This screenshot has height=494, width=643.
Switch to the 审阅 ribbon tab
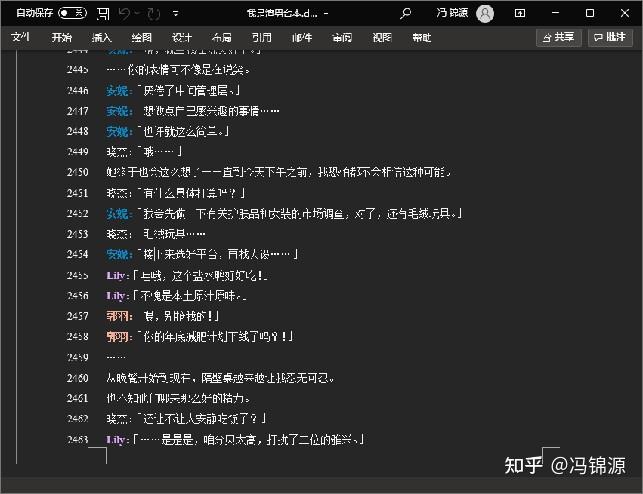tap(342, 38)
